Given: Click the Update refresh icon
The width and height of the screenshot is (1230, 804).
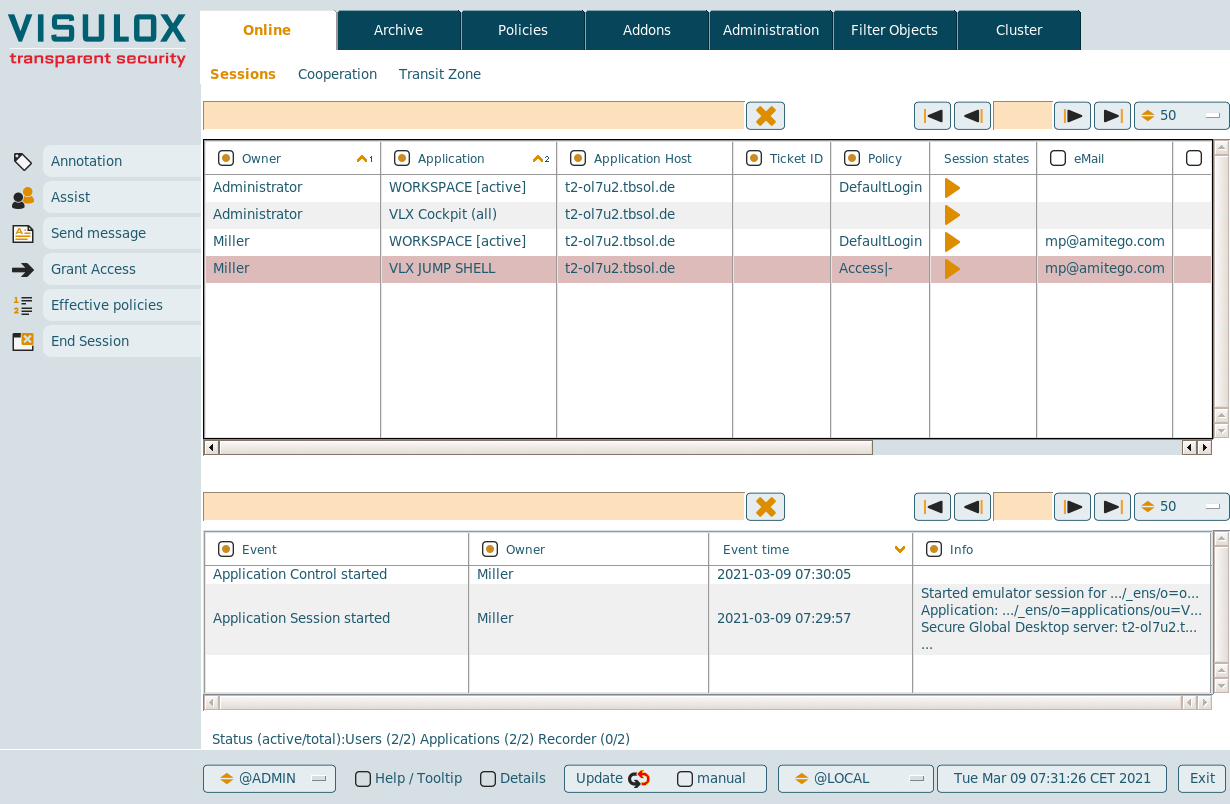Looking at the screenshot, I should (639, 779).
